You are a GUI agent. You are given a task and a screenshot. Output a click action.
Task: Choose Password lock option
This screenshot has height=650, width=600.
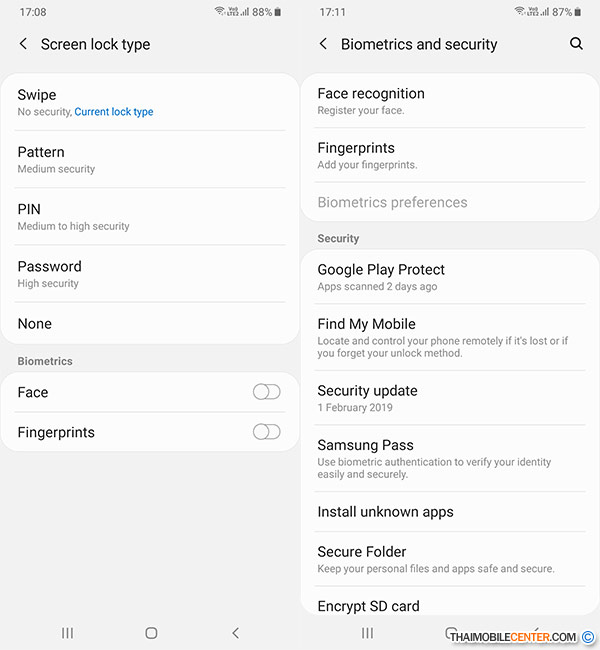point(150,273)
